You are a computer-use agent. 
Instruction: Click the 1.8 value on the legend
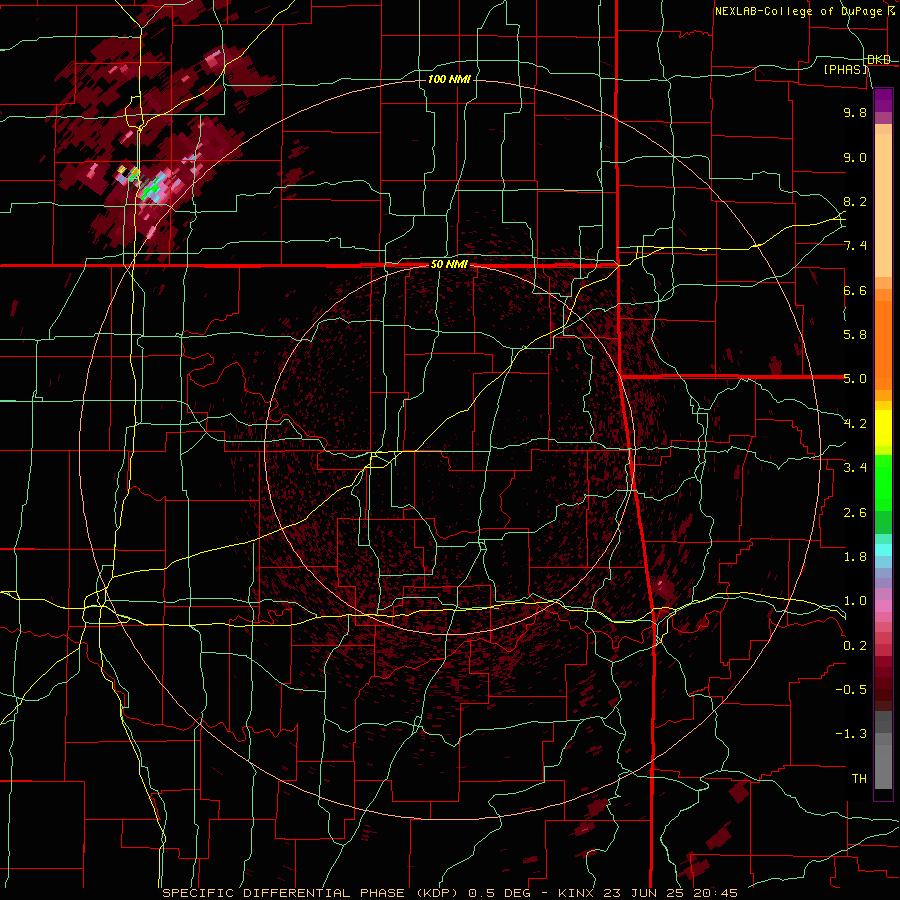coord(855,557)
